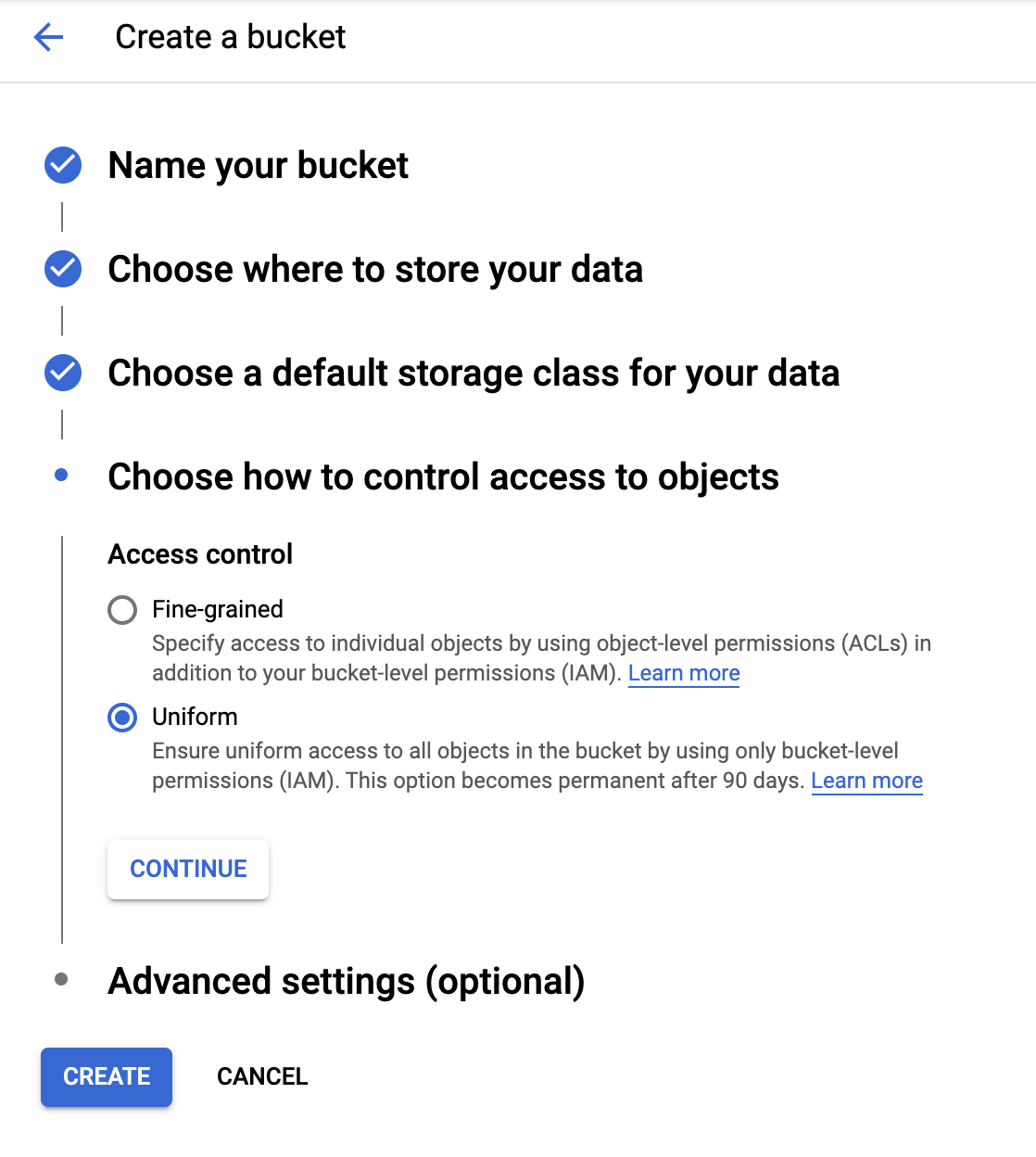Click the Name your bucket checkmark icon
Screen dimensions: 1036x1157
coord(63,165)
